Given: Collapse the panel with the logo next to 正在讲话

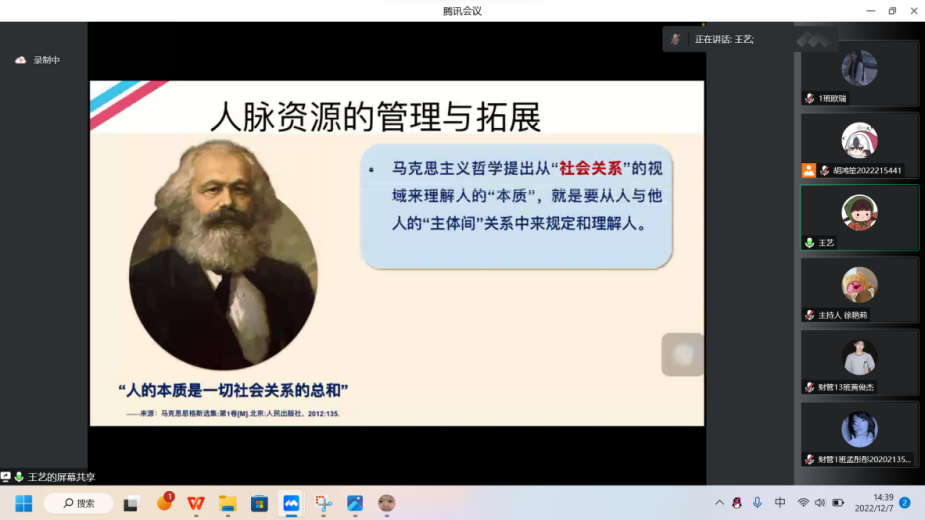Looking at the screenshot, I should click(817, 39).
